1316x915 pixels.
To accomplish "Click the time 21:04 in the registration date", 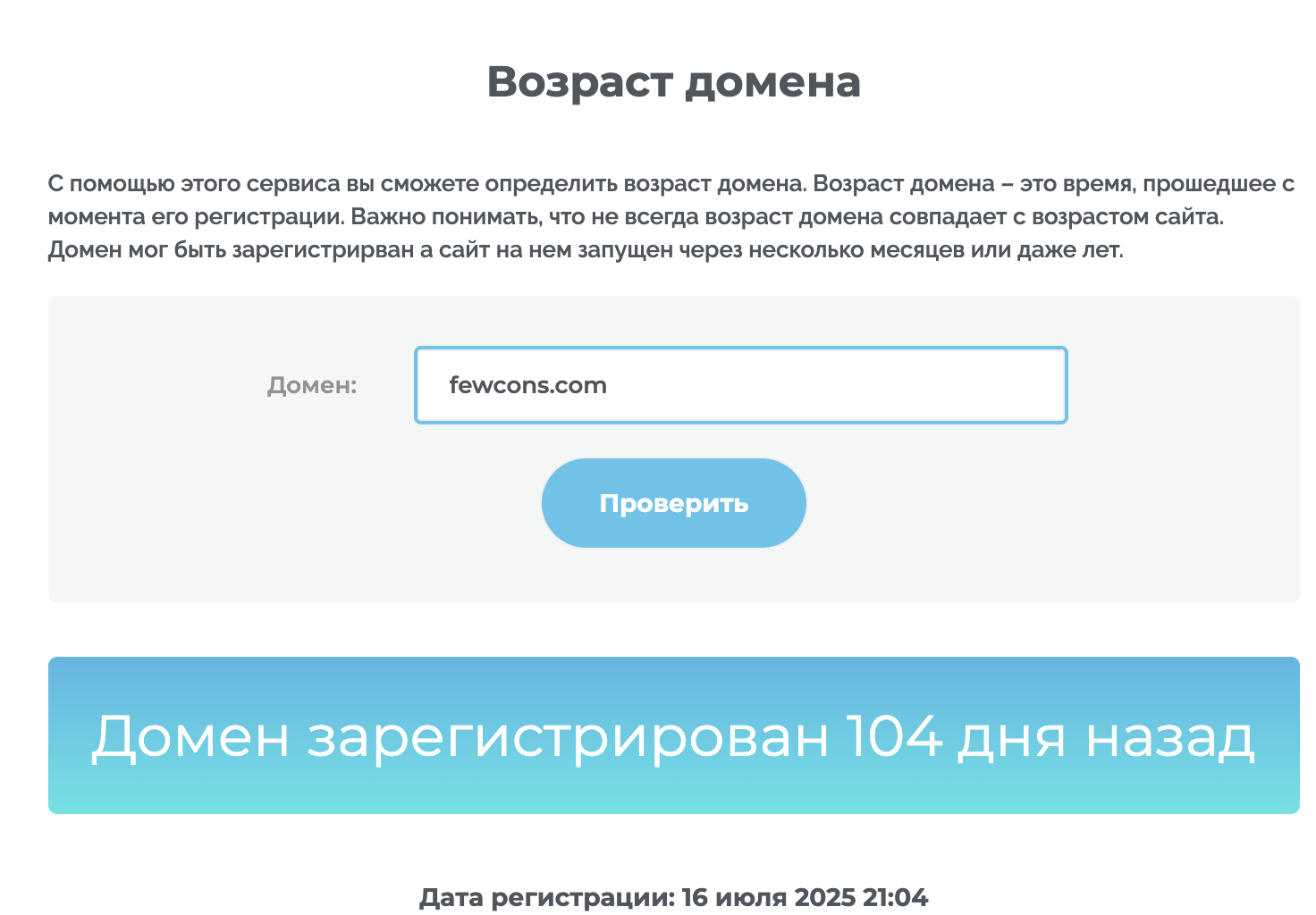I will pyautogui.click(x=895, y=897).
